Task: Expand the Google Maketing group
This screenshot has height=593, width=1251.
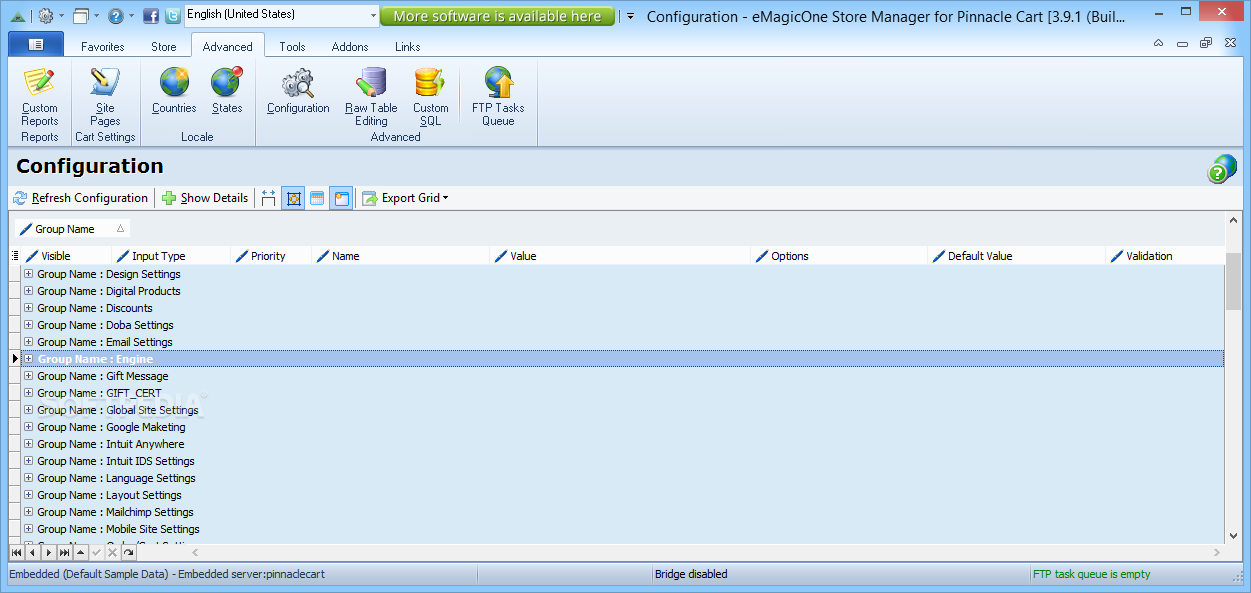Action: 28,427
